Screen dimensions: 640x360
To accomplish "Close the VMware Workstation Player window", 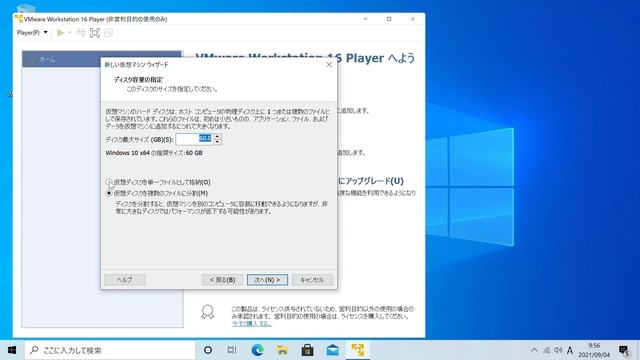I will (413, 19).
